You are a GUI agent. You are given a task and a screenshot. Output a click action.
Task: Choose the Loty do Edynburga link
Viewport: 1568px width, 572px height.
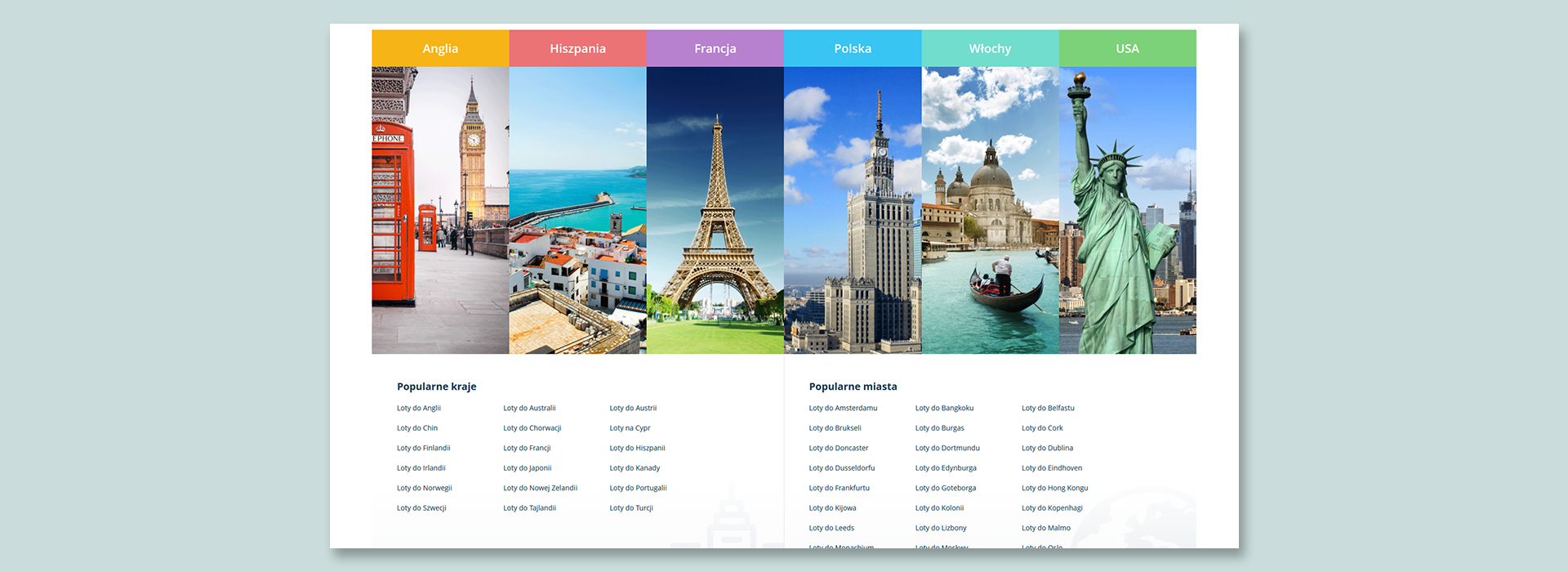tap(946, 468)
